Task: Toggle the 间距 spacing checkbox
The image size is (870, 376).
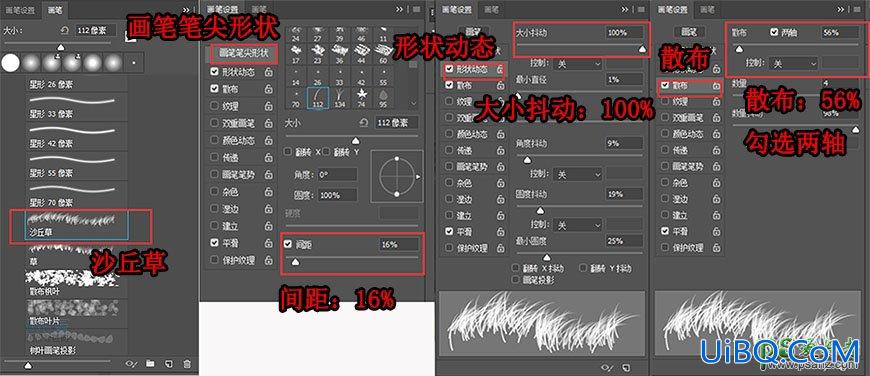Action: 287,244
